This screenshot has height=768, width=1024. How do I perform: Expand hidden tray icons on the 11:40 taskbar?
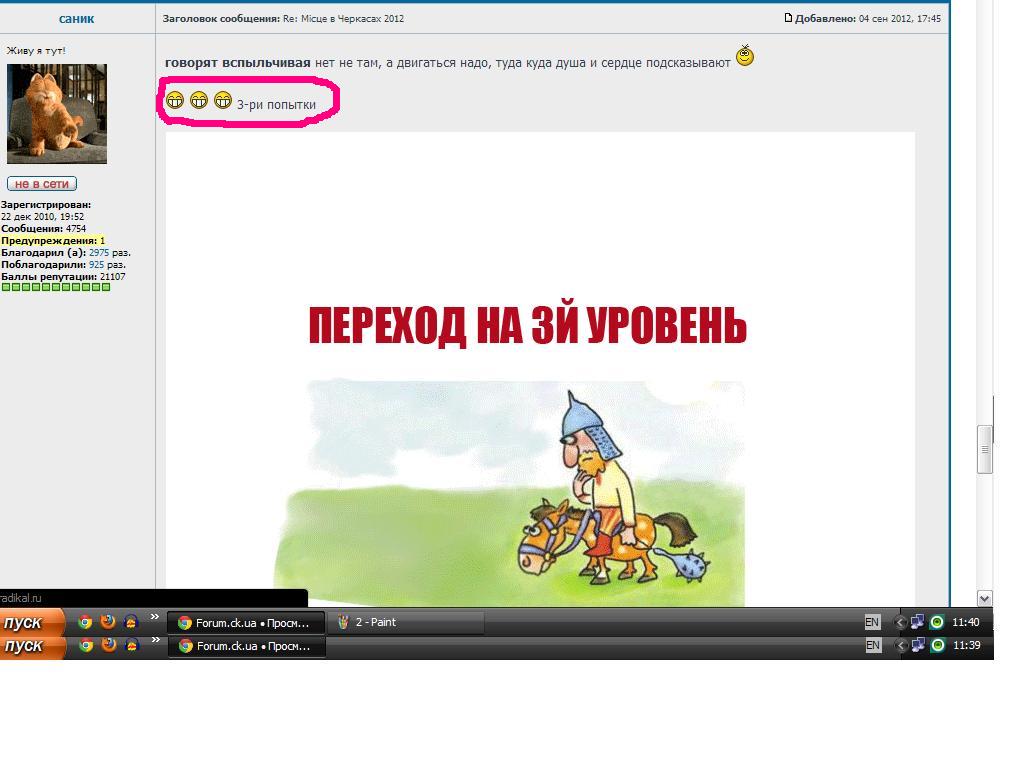pyautogui.click(x=899, y=622)
